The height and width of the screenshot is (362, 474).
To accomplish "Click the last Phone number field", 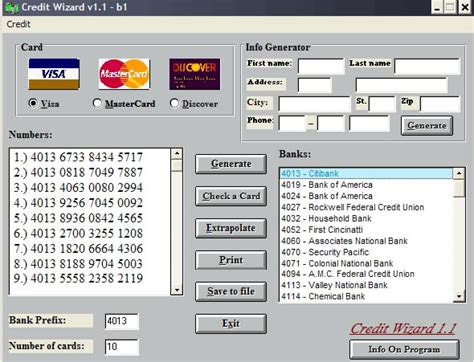I will tap(369, 123).
